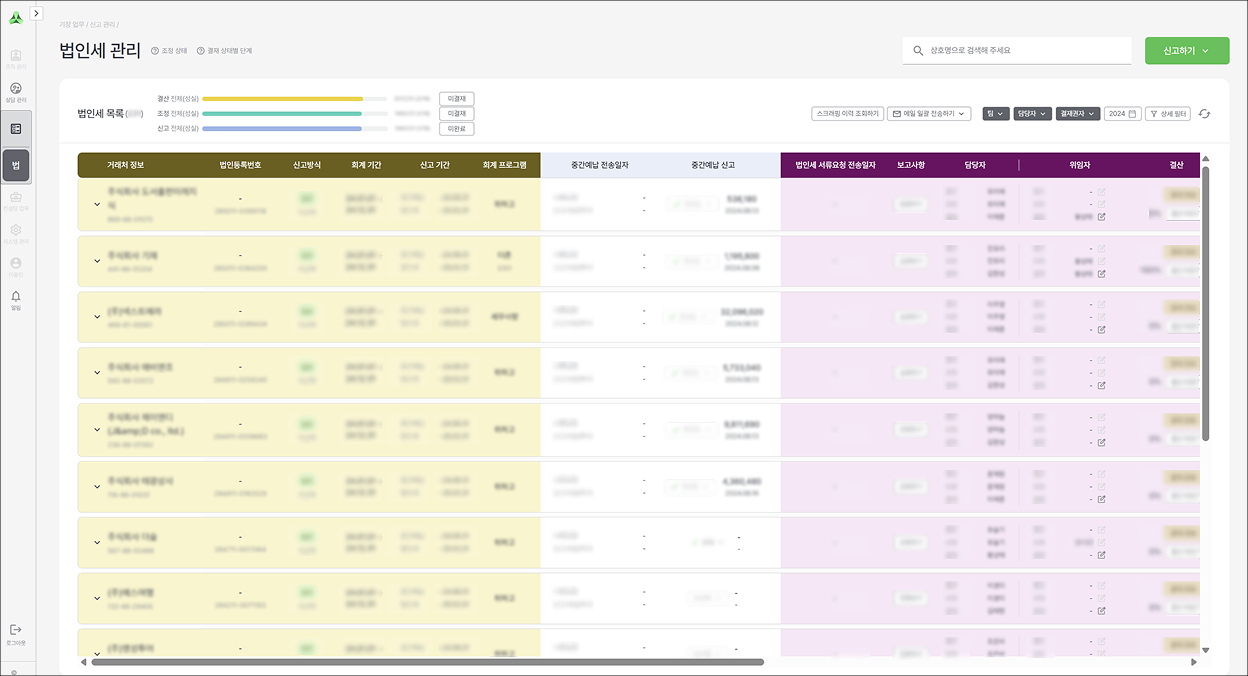Viewport: 1248px width, 676px height.
Task: Expand the first company row chevron
Action: tap(97, 204)
